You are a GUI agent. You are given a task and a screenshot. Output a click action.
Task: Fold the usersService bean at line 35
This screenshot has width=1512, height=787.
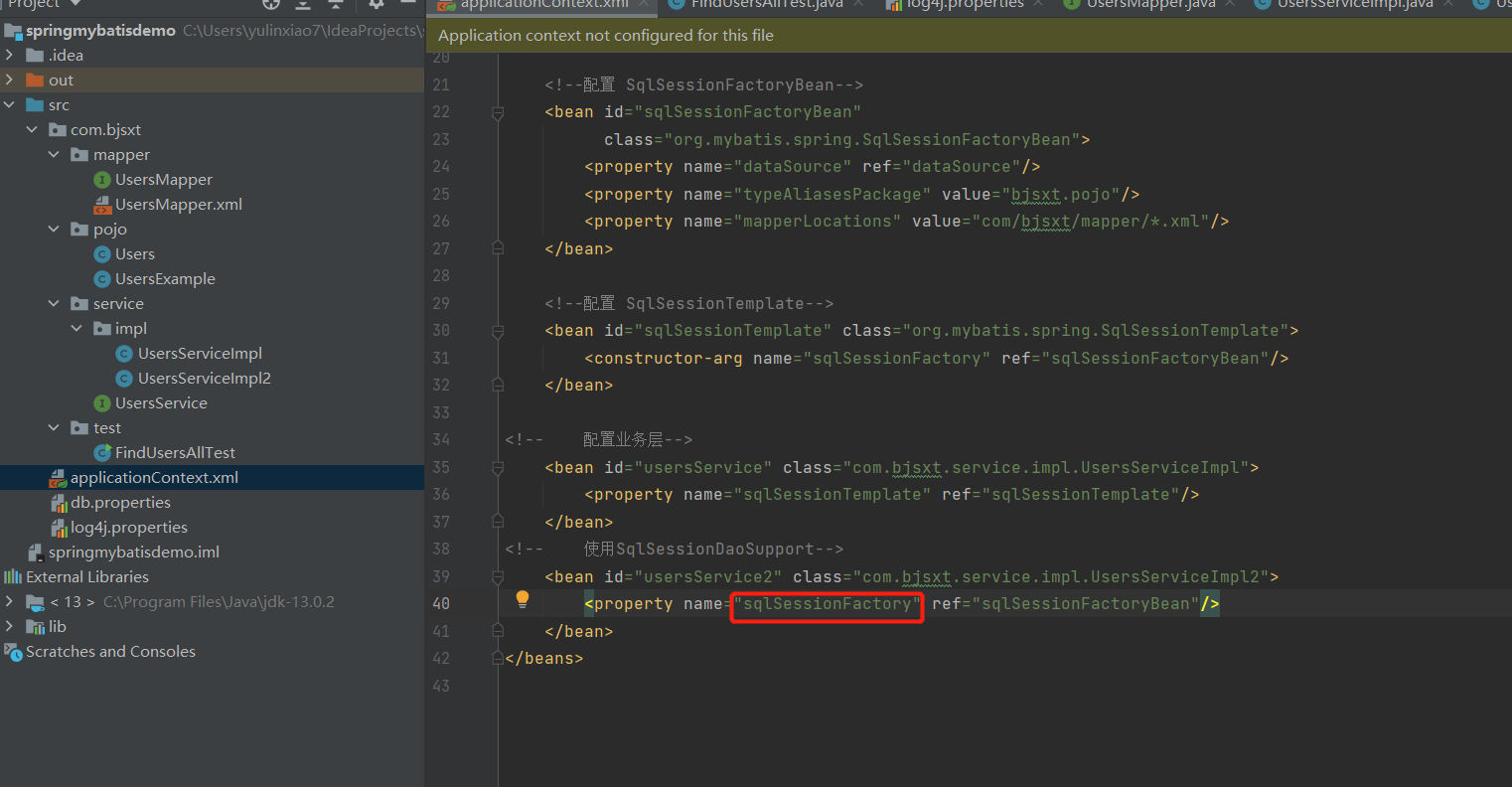pyautogui.click(x=498, y=467)
